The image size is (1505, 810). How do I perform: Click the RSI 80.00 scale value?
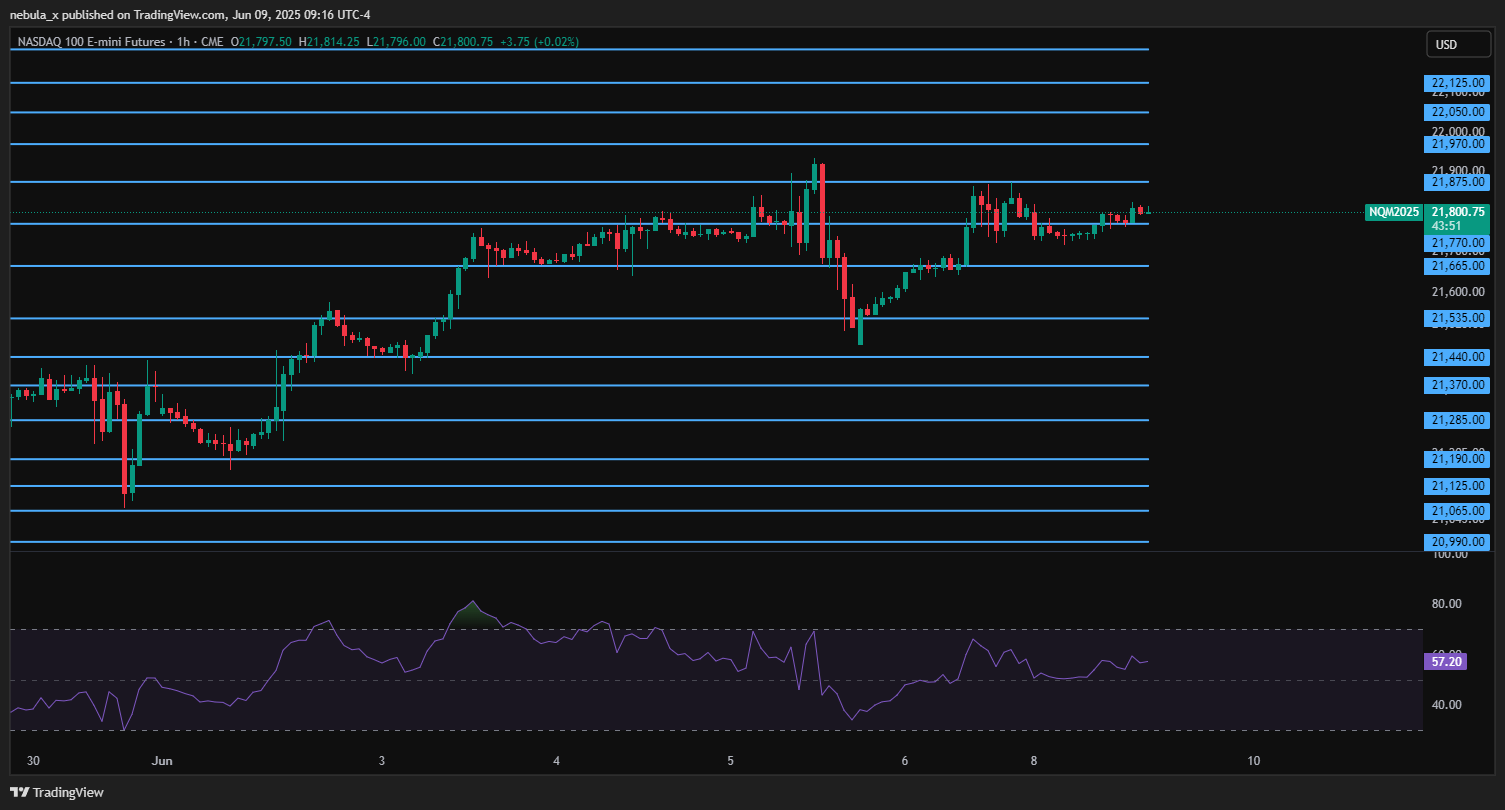click(x=1447, y=604)
